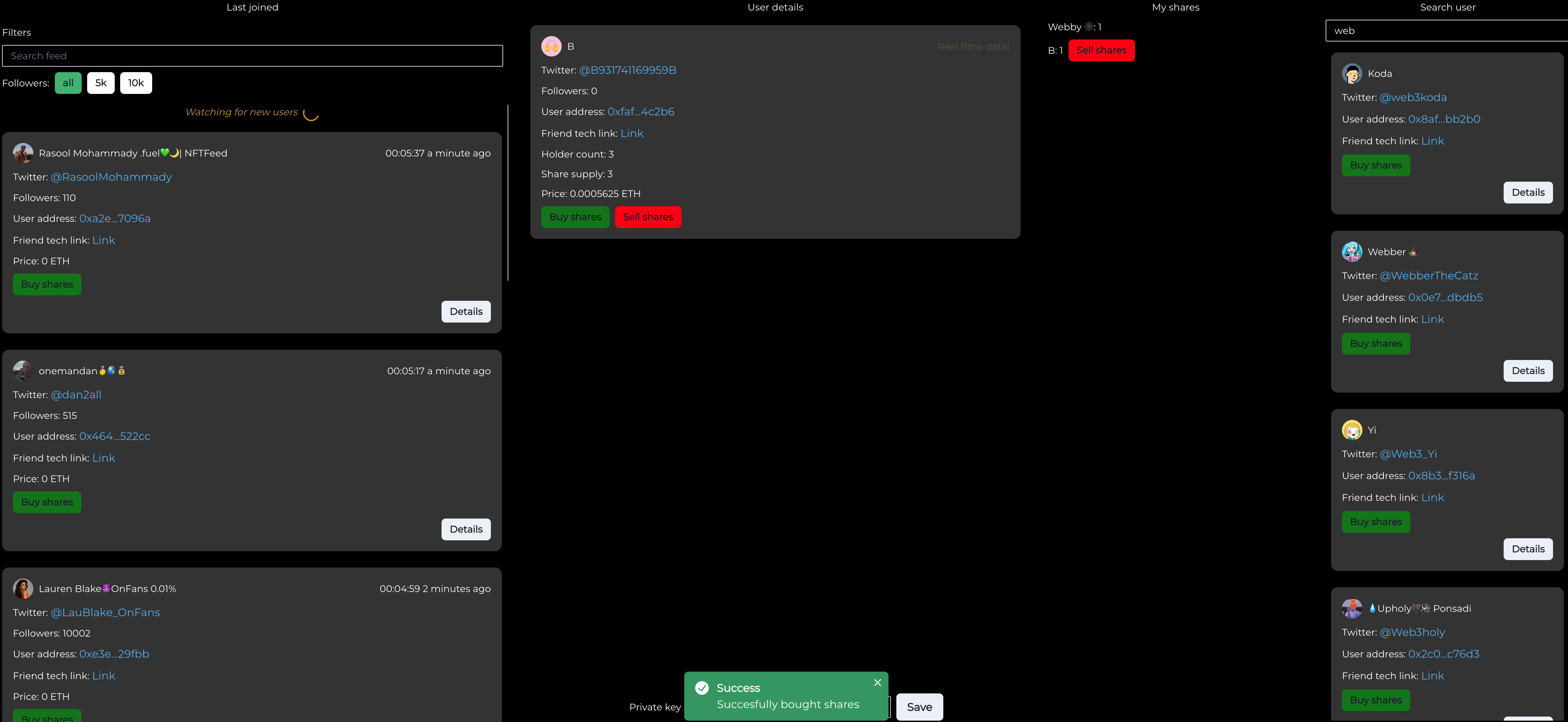Click Koda's avatar in search results
Screen dimensions: 1568x722
pos(1352,73)
